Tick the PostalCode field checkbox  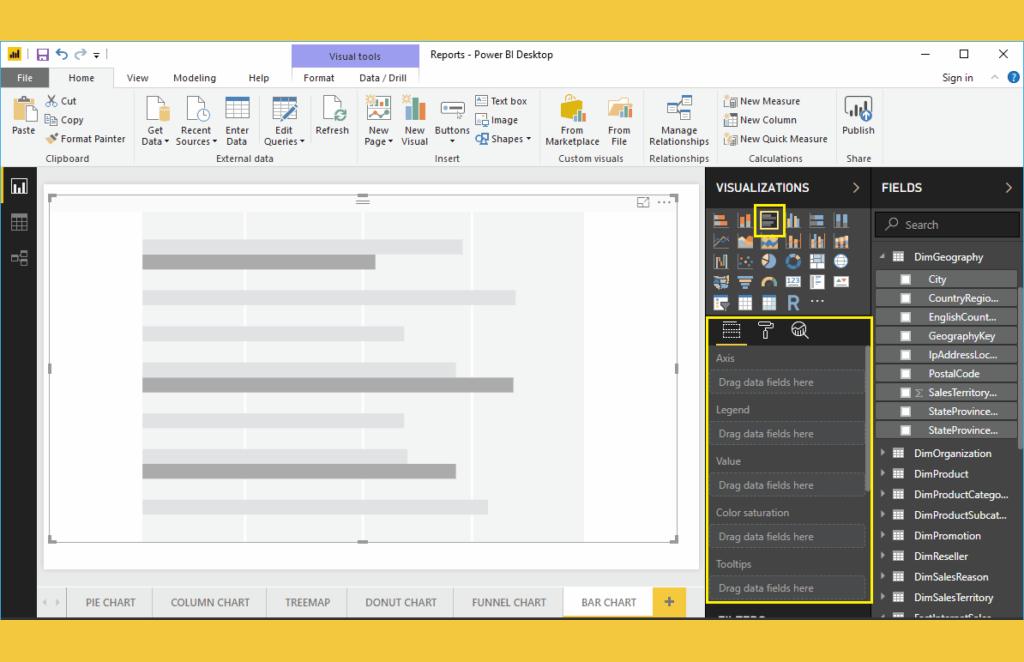pyautogui.click(x=905, y=374)
